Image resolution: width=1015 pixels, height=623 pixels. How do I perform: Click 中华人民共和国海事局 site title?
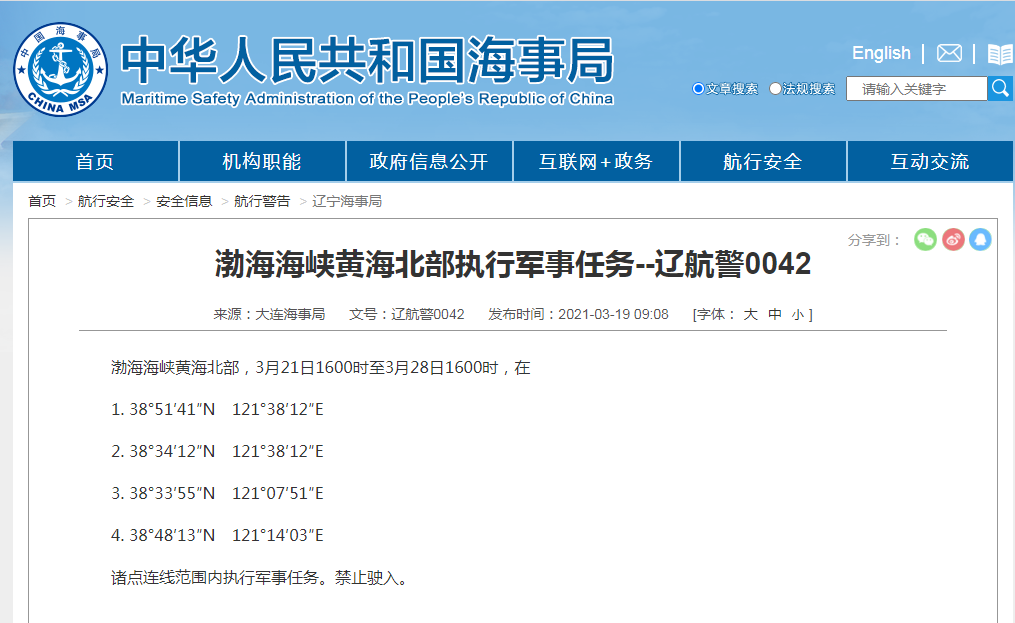point(367,60)
